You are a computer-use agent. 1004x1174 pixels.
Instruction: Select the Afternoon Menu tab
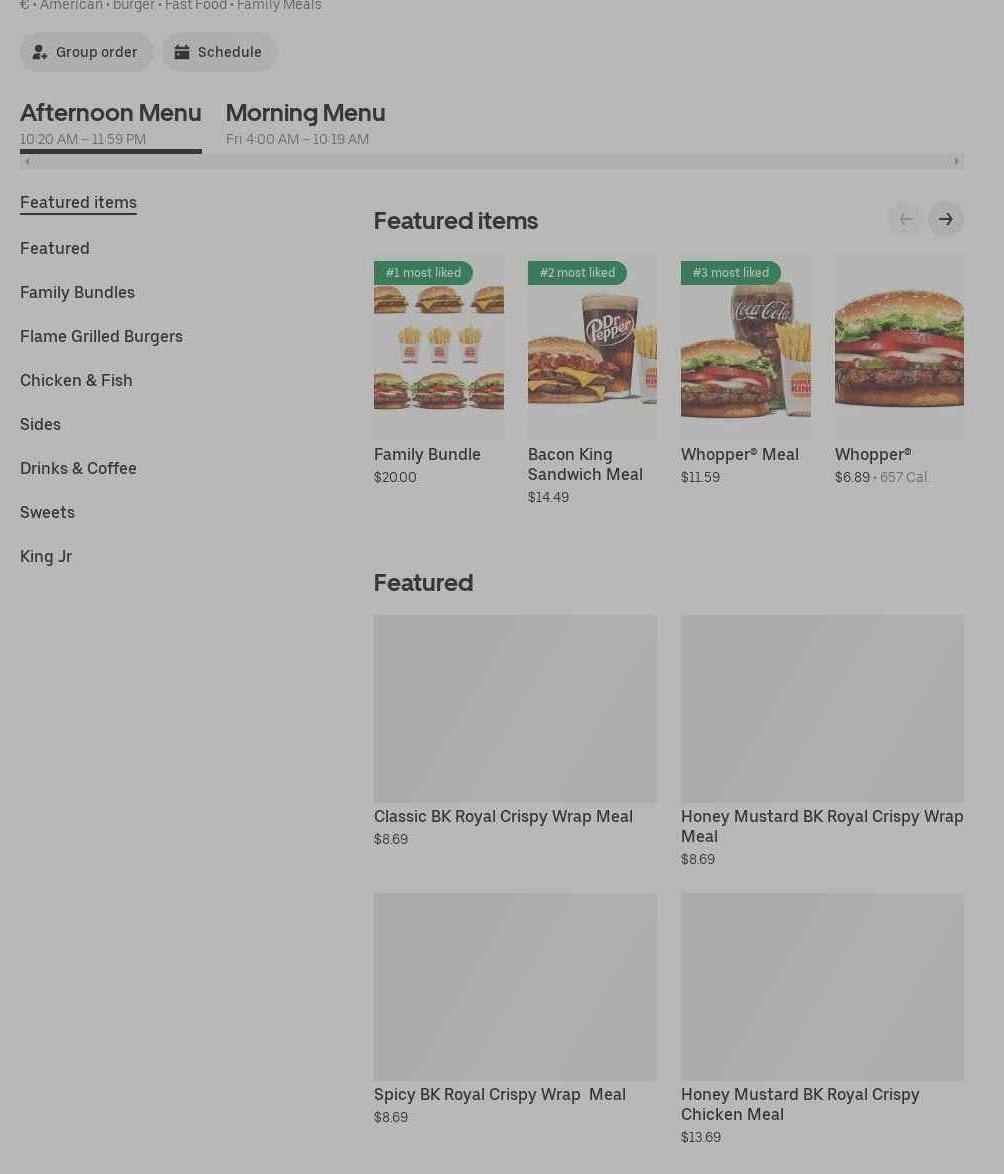click(111, 124)
